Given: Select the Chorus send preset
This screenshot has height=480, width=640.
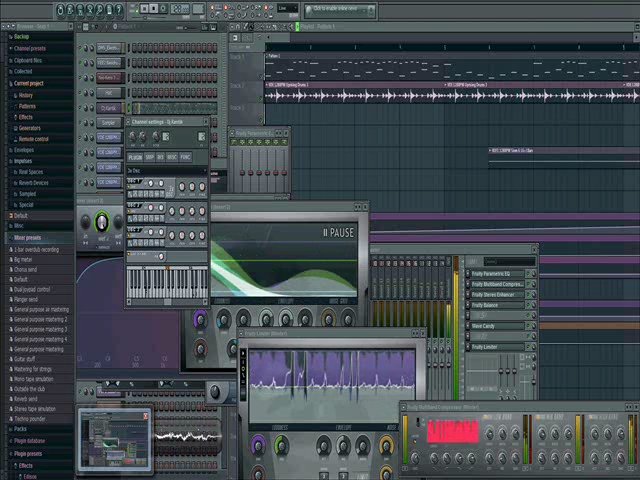Looking at the screenshot, I should click(25, 270).
